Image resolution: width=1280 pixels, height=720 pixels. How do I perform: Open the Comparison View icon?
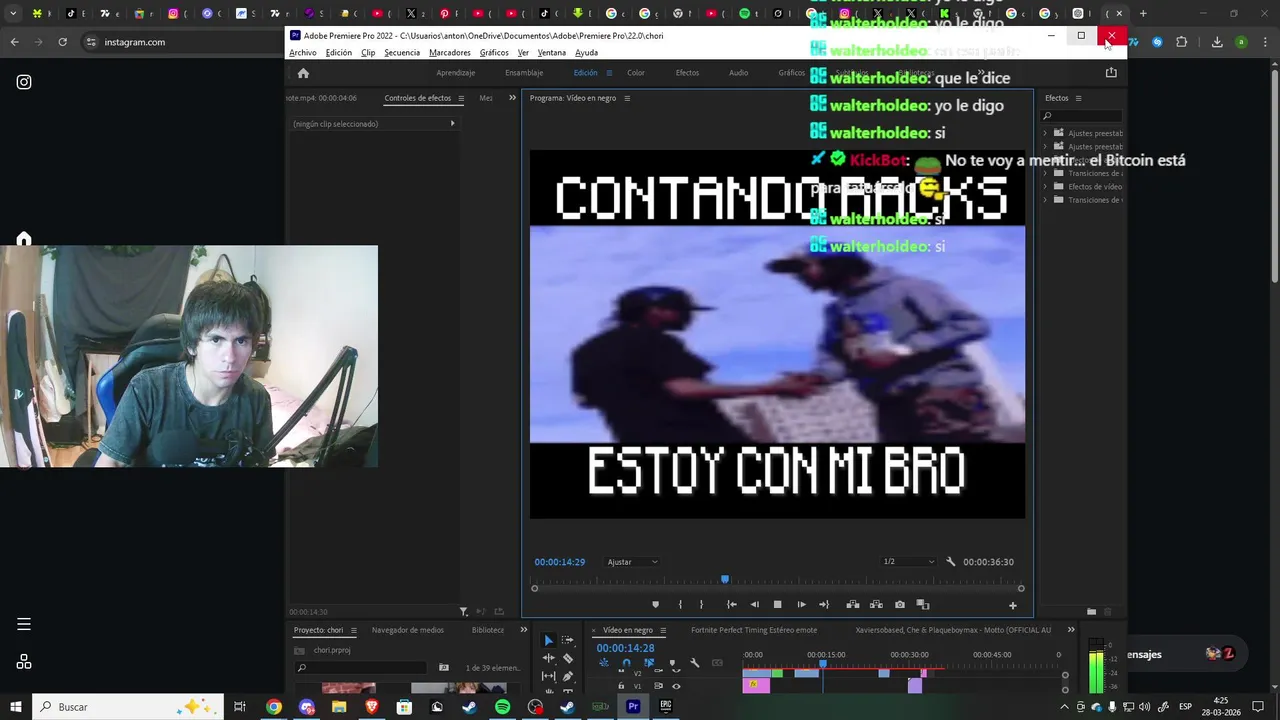pos(923,604)
